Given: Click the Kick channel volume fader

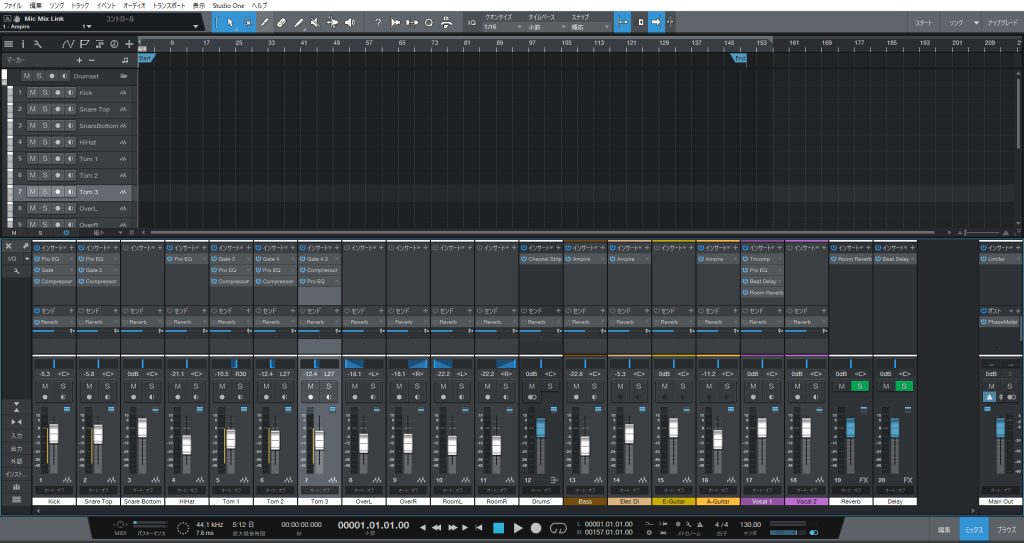Looking at the screenshot, I should (54, 435).
